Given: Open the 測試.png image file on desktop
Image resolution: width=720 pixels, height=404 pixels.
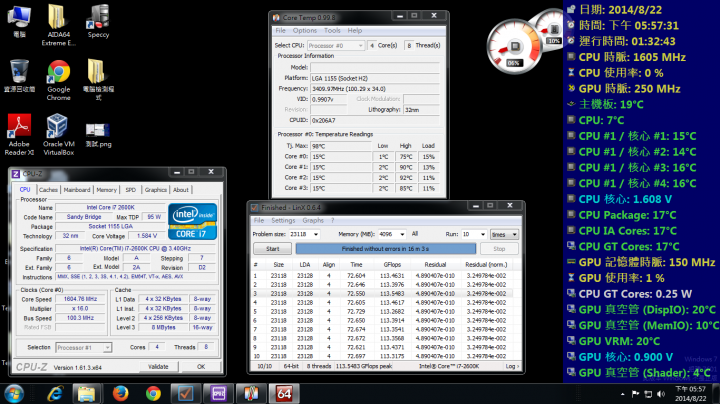Looking at the screenshot, I should [98, 135].
